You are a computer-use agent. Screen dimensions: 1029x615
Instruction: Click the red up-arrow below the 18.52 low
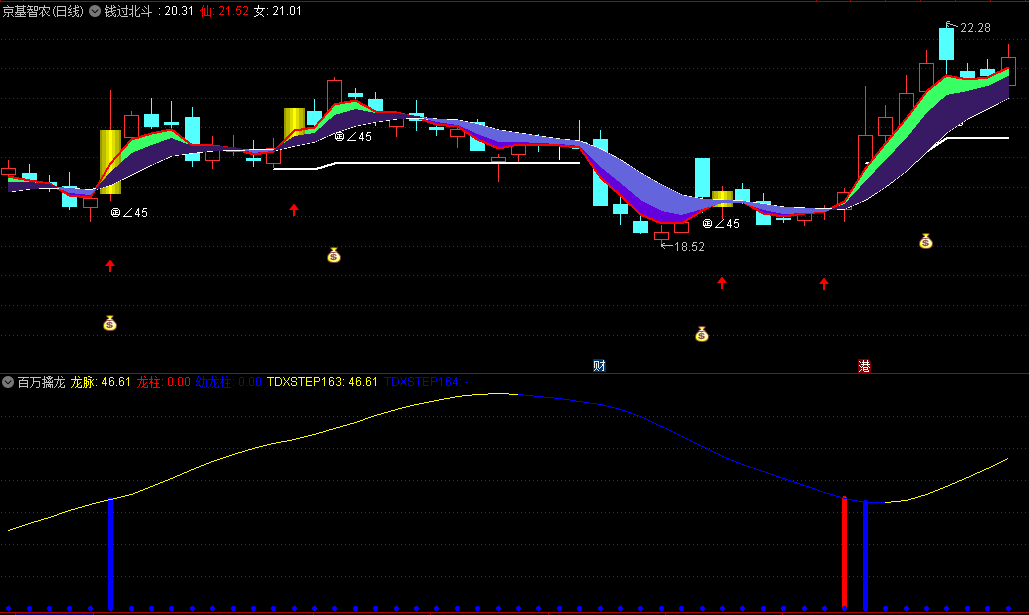(x=722, y=282)
